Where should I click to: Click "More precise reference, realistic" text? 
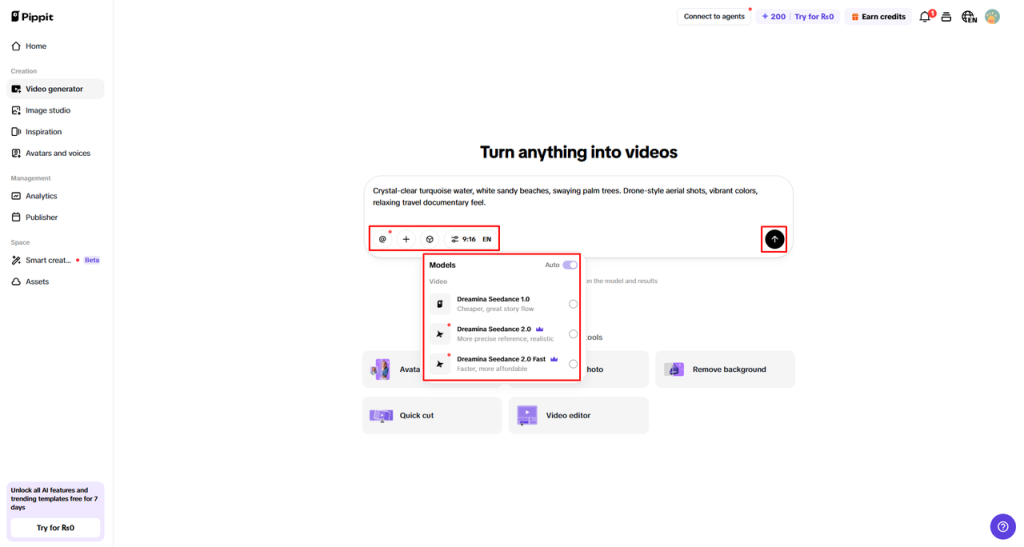point(505,339)
